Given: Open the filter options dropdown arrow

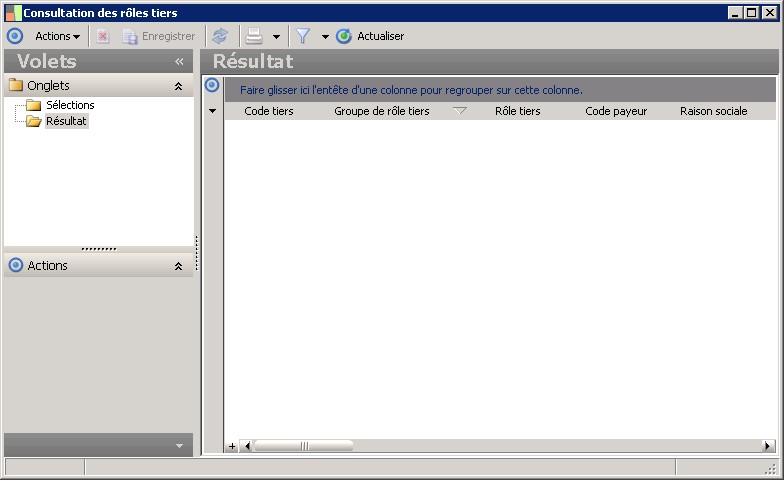Looking at the screenshot, I should click(325, 36).
